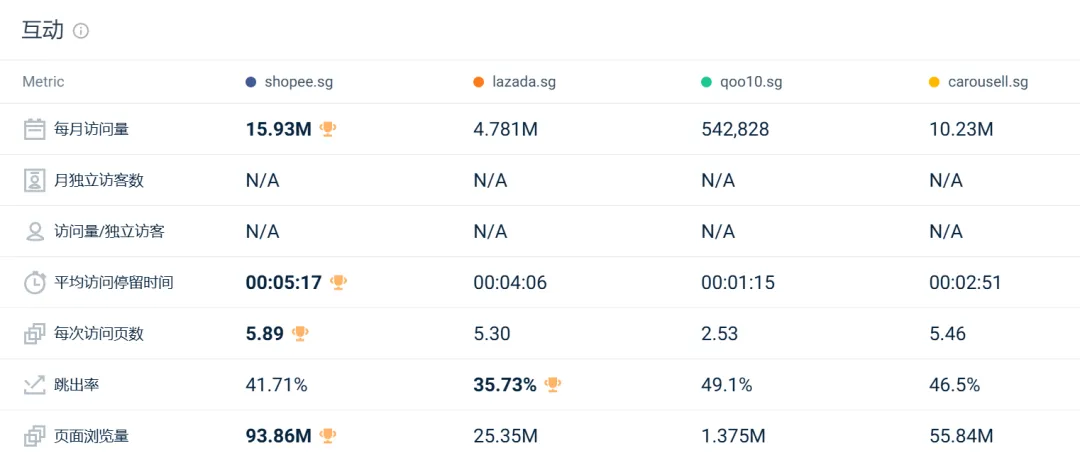Select the 49.1% bounce rate value
Image resolution: width=1080 pixels, height=458 pixels.
pyautogui.click(x=727, y=384)
